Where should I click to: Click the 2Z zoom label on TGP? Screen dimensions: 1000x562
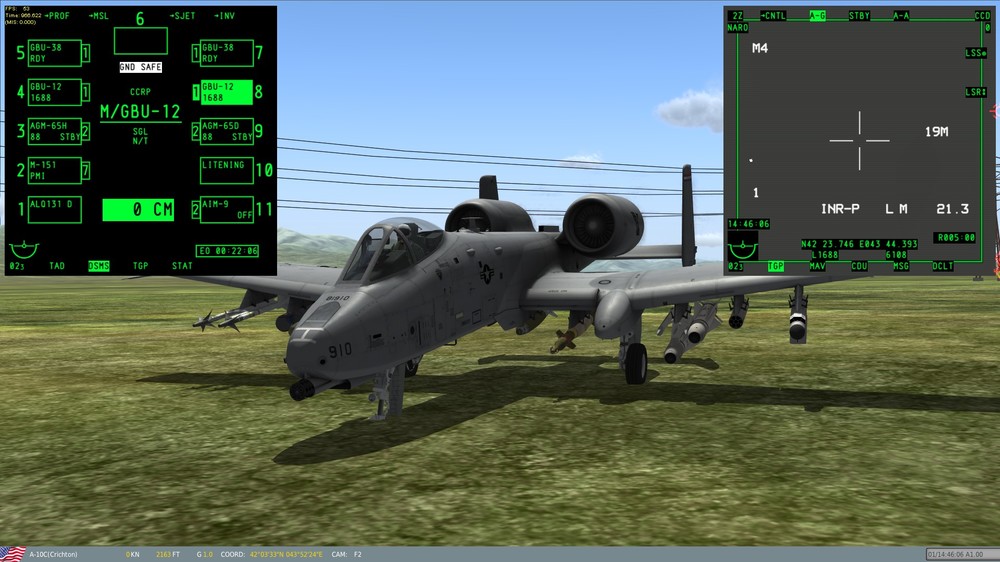[737, 15]
